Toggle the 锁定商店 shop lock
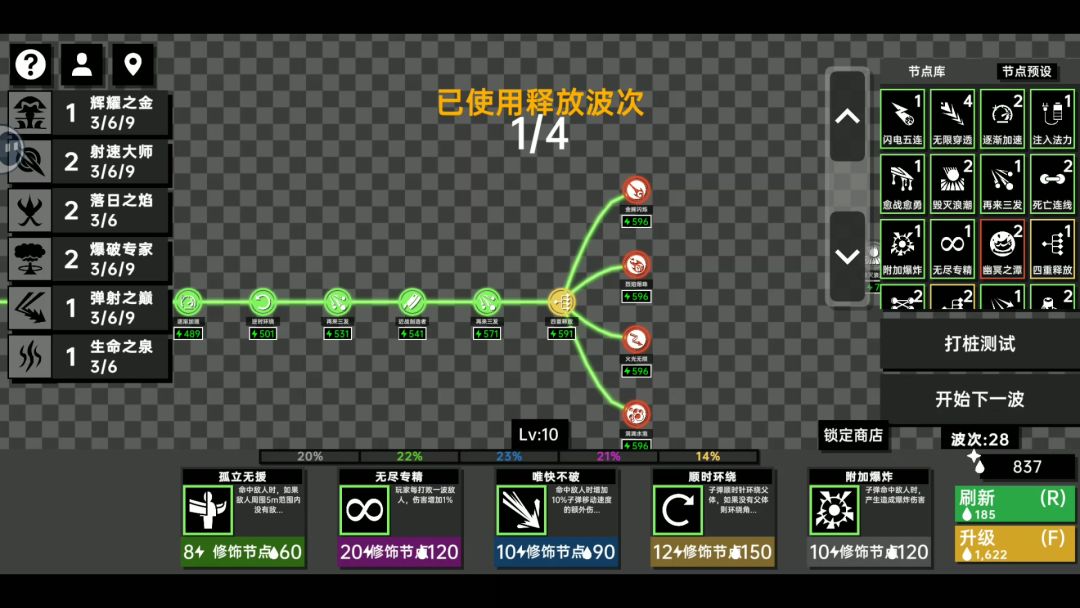Viewport: 1080px width, 608px height. click(x=853, y=435)
